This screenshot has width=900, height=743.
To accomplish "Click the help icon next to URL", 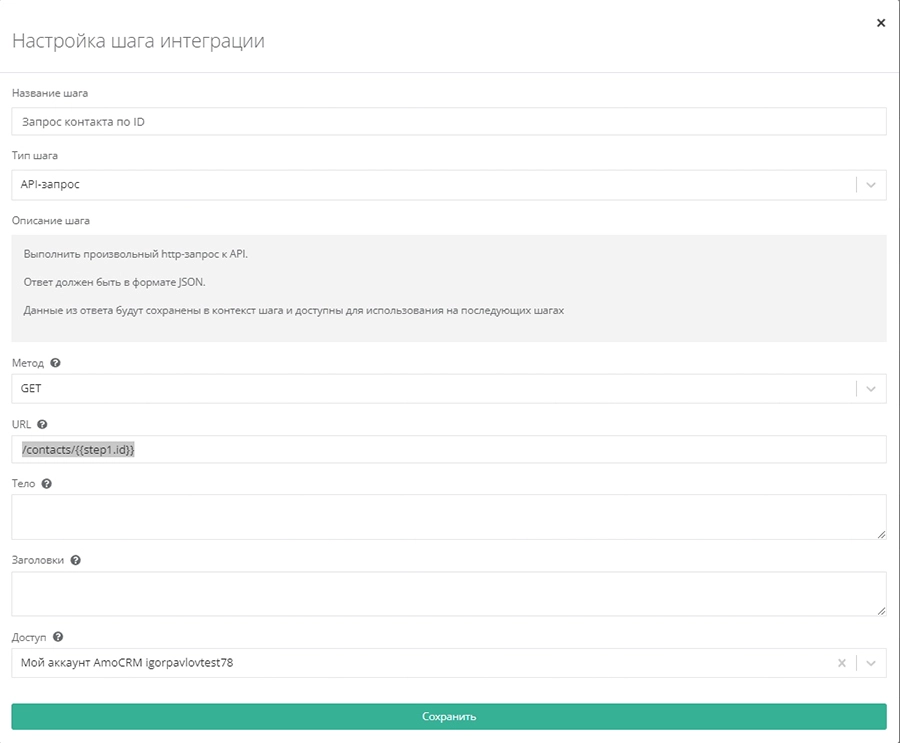I will pos(42,424).
